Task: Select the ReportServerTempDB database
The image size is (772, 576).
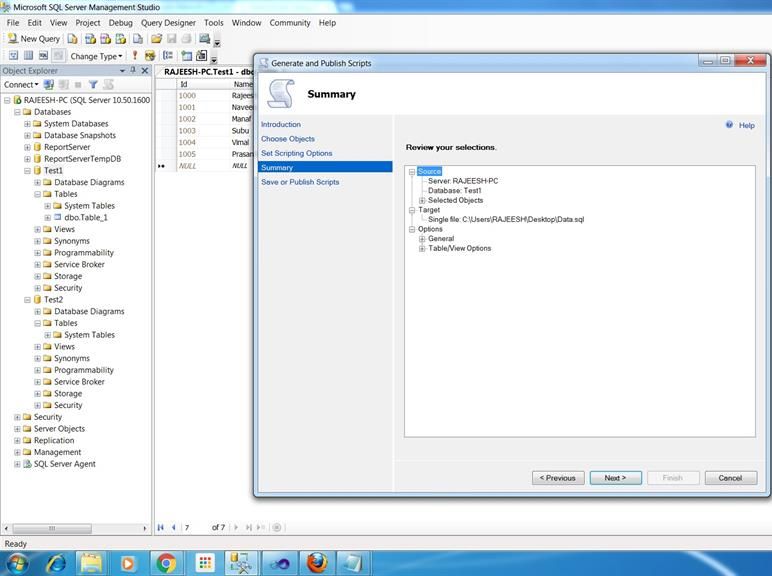Action: coord(82,159)
